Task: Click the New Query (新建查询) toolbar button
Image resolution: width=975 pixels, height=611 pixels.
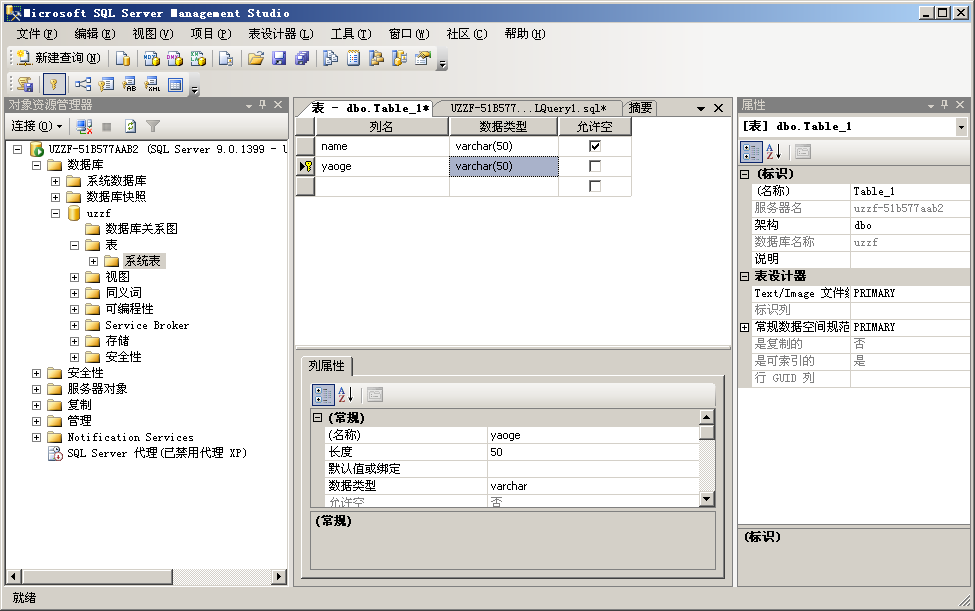Action: (x=58, y=58)
